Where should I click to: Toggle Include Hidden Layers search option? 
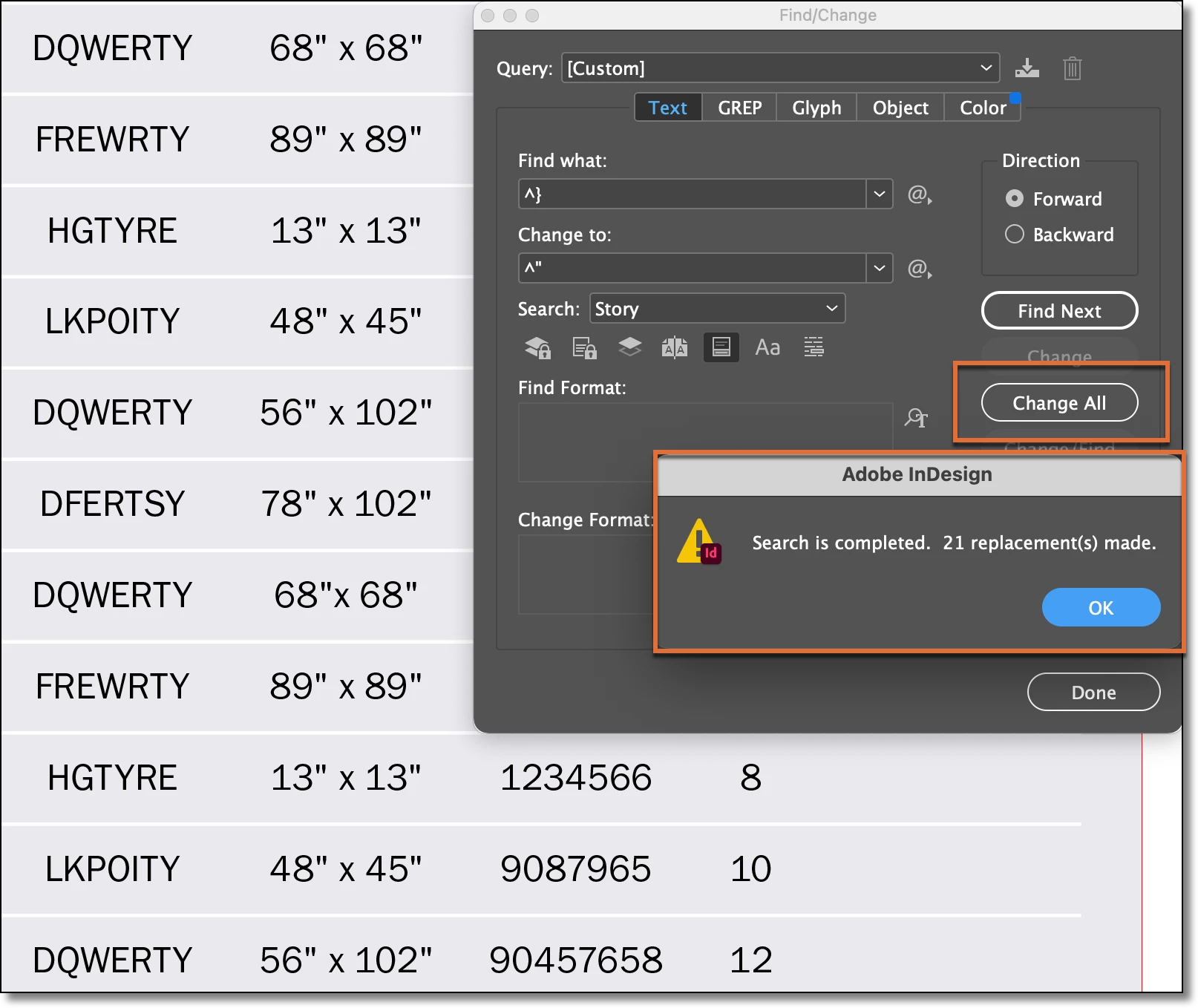tap(630, 347)
